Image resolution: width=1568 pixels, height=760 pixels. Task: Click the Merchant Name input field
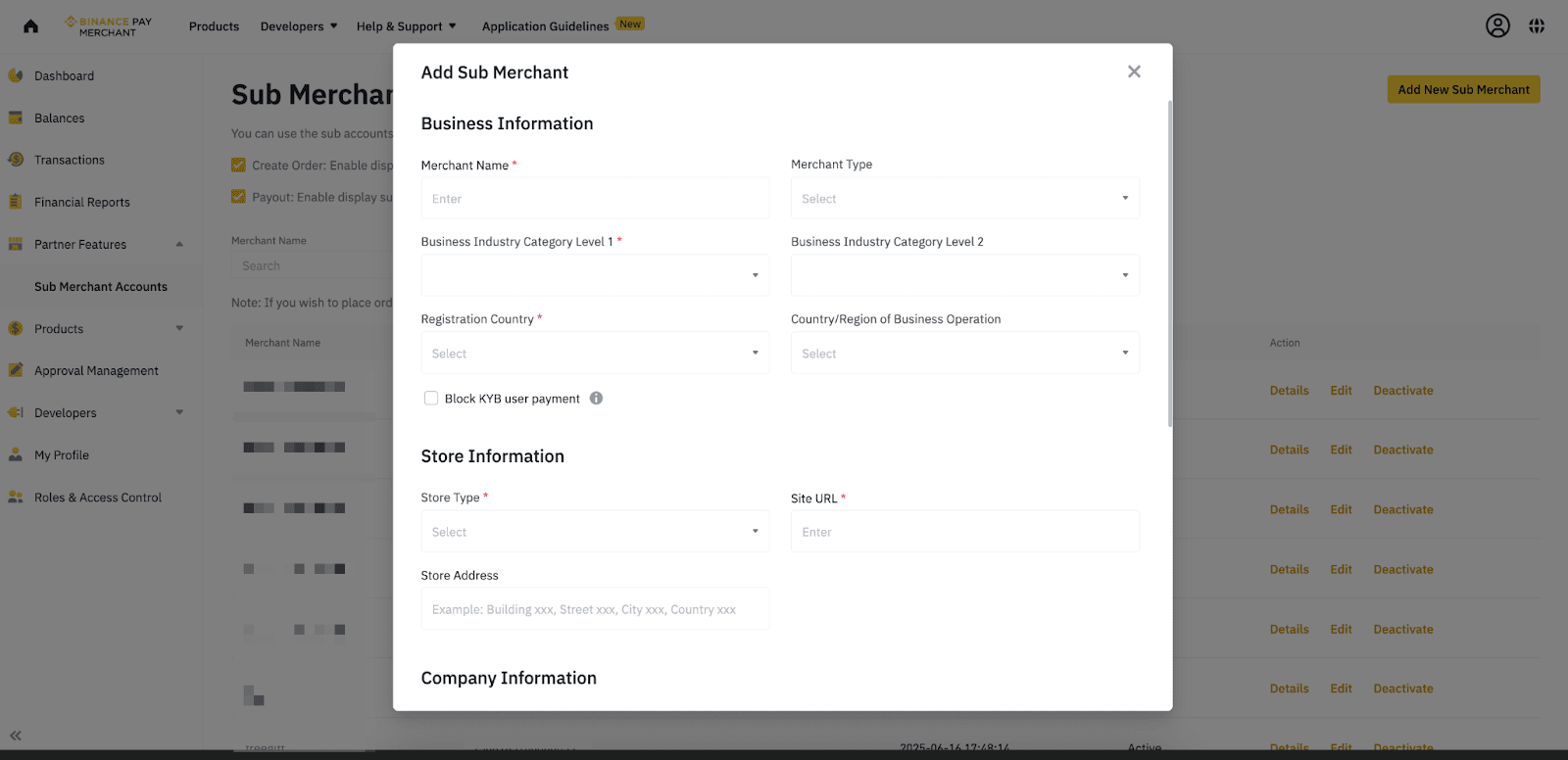point(595,199)
